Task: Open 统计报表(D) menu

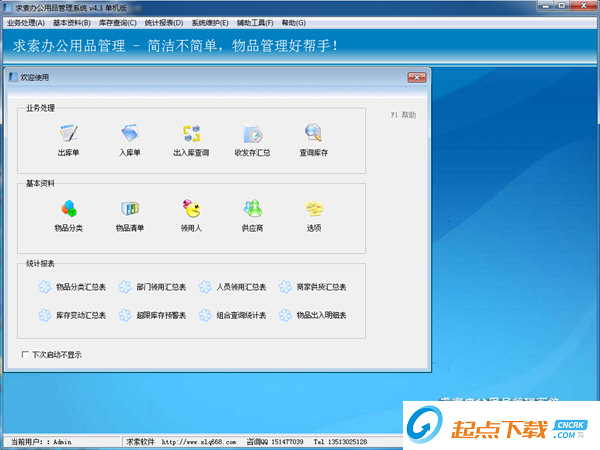Action: click(x=164, y=23)
